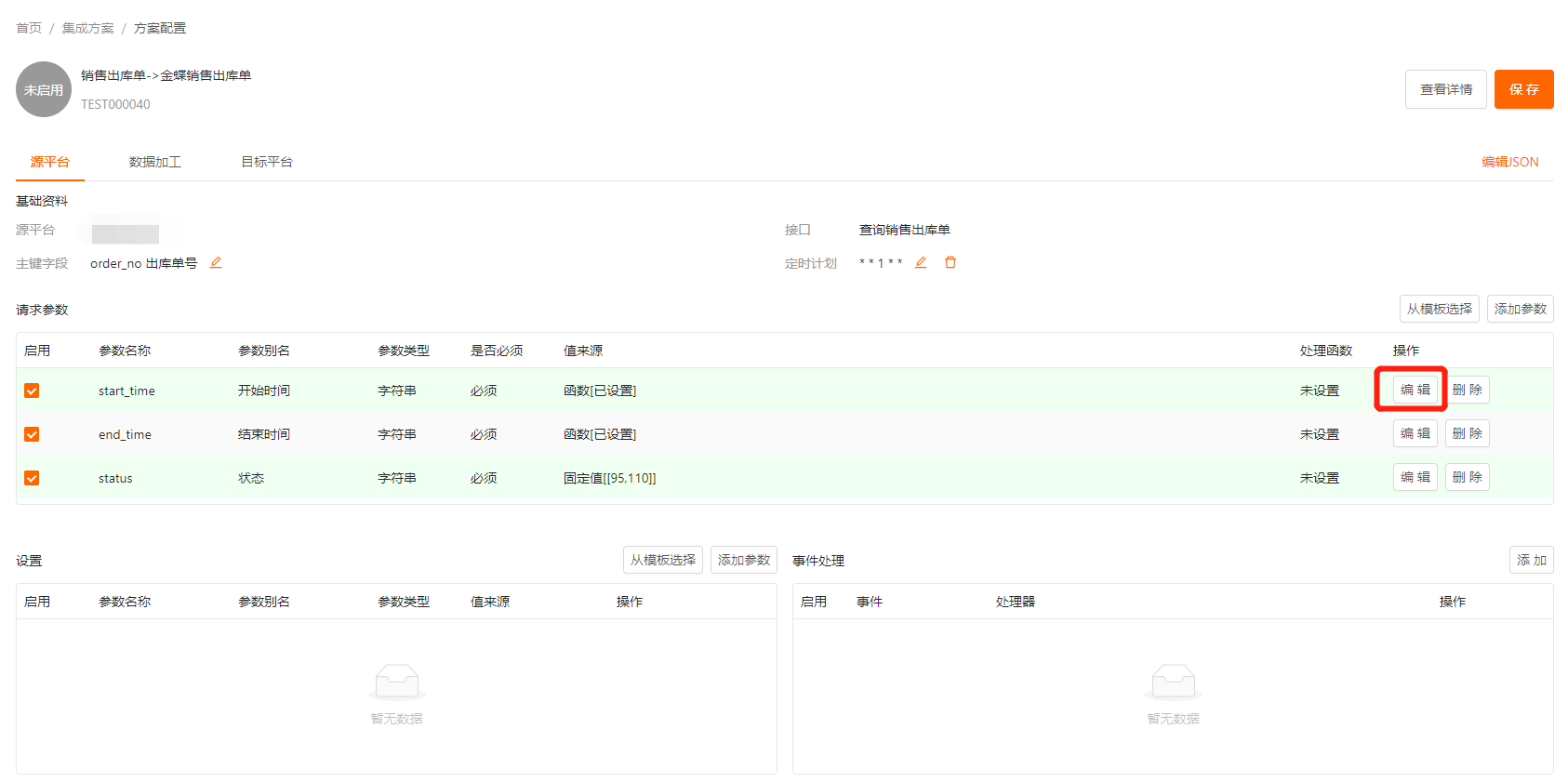Disable the status parameter checkbox

coord(32,478)
